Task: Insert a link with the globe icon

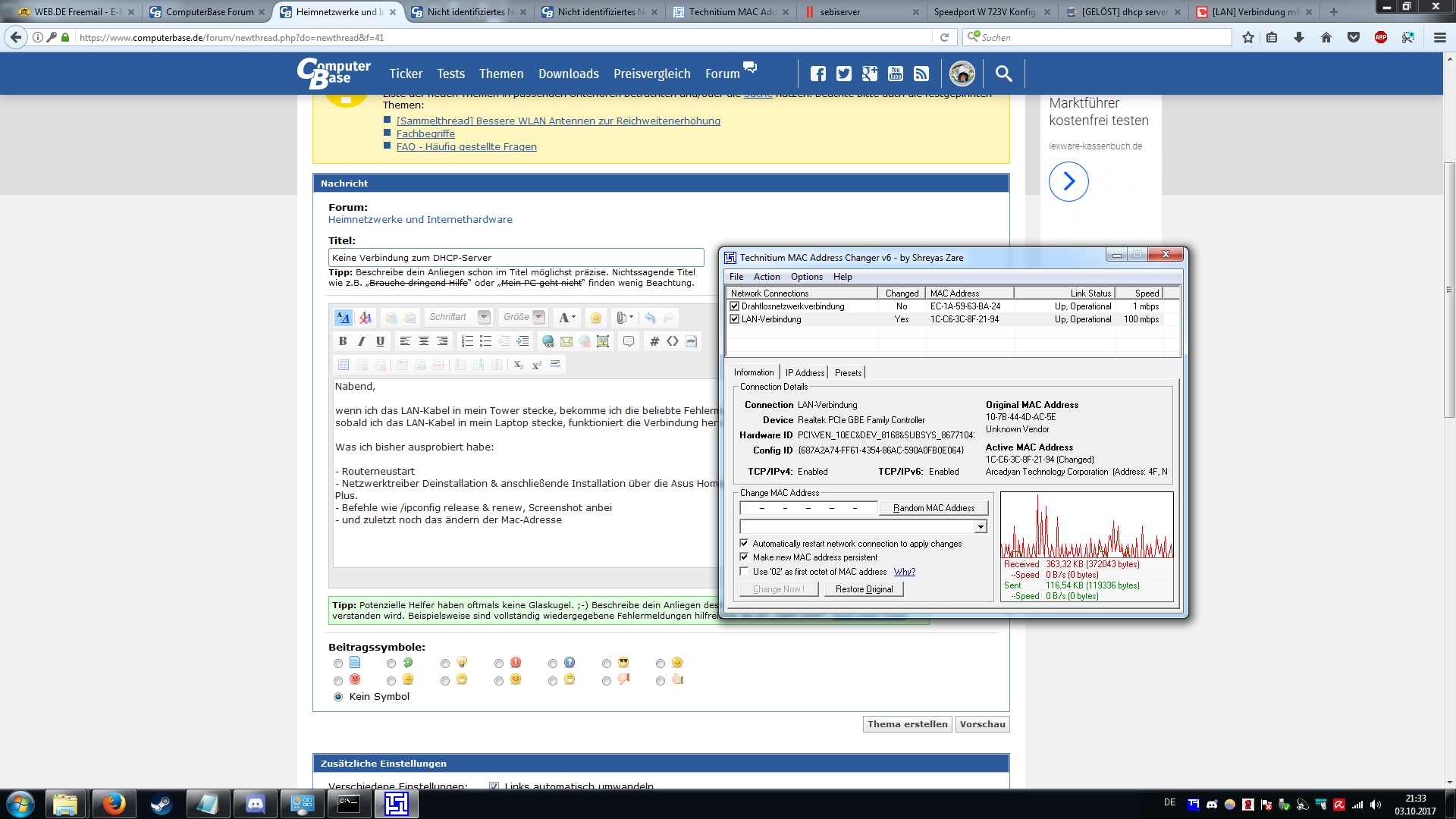Action: (x=548, y=341)
